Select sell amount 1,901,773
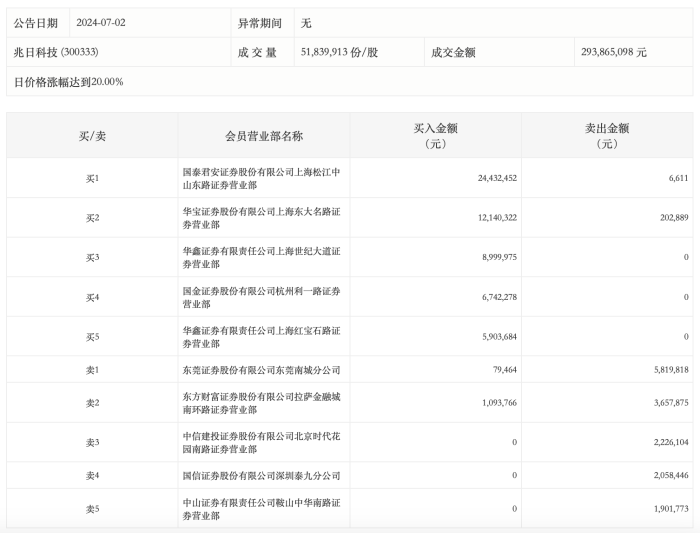 pos(671,508)
